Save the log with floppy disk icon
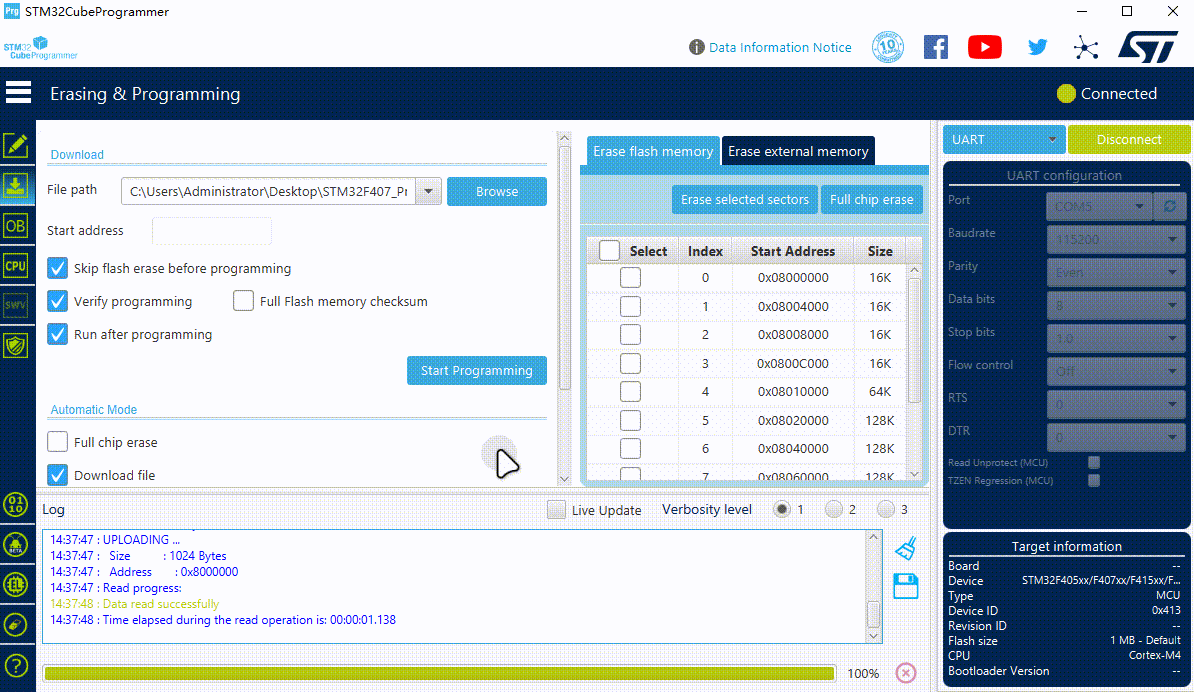 [x=906, y=586]
